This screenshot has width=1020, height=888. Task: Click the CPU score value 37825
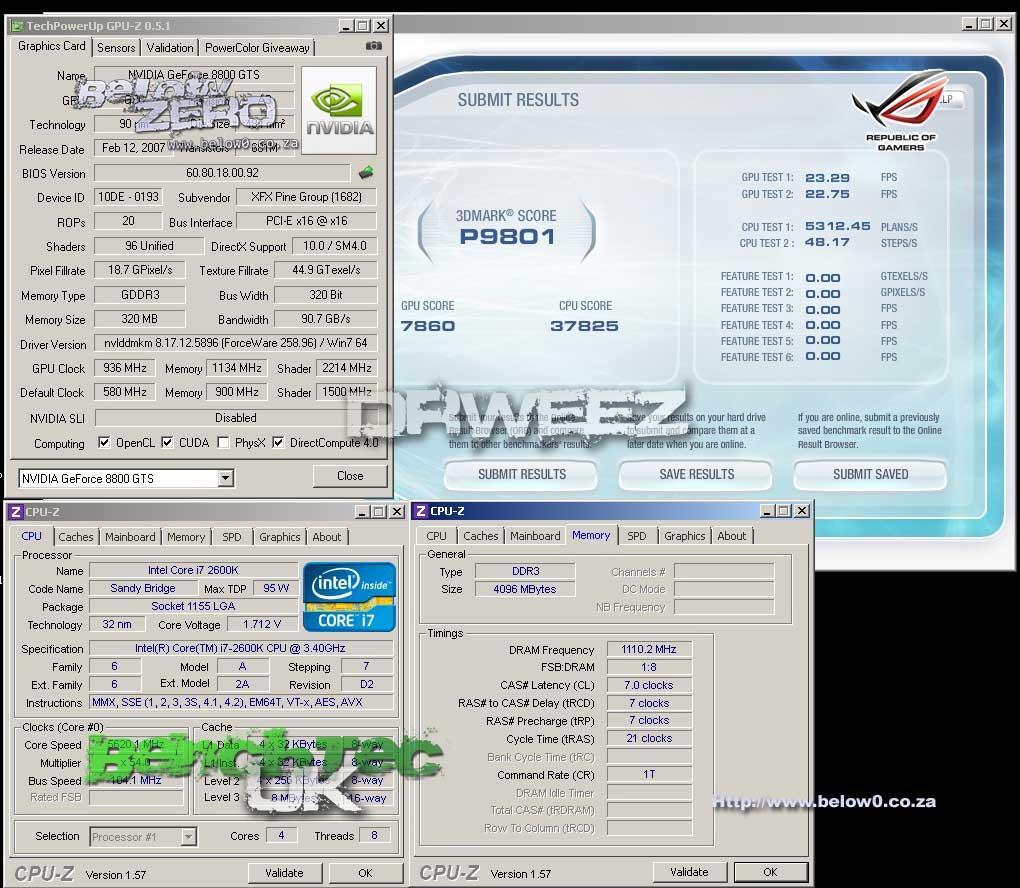point(584,326)
